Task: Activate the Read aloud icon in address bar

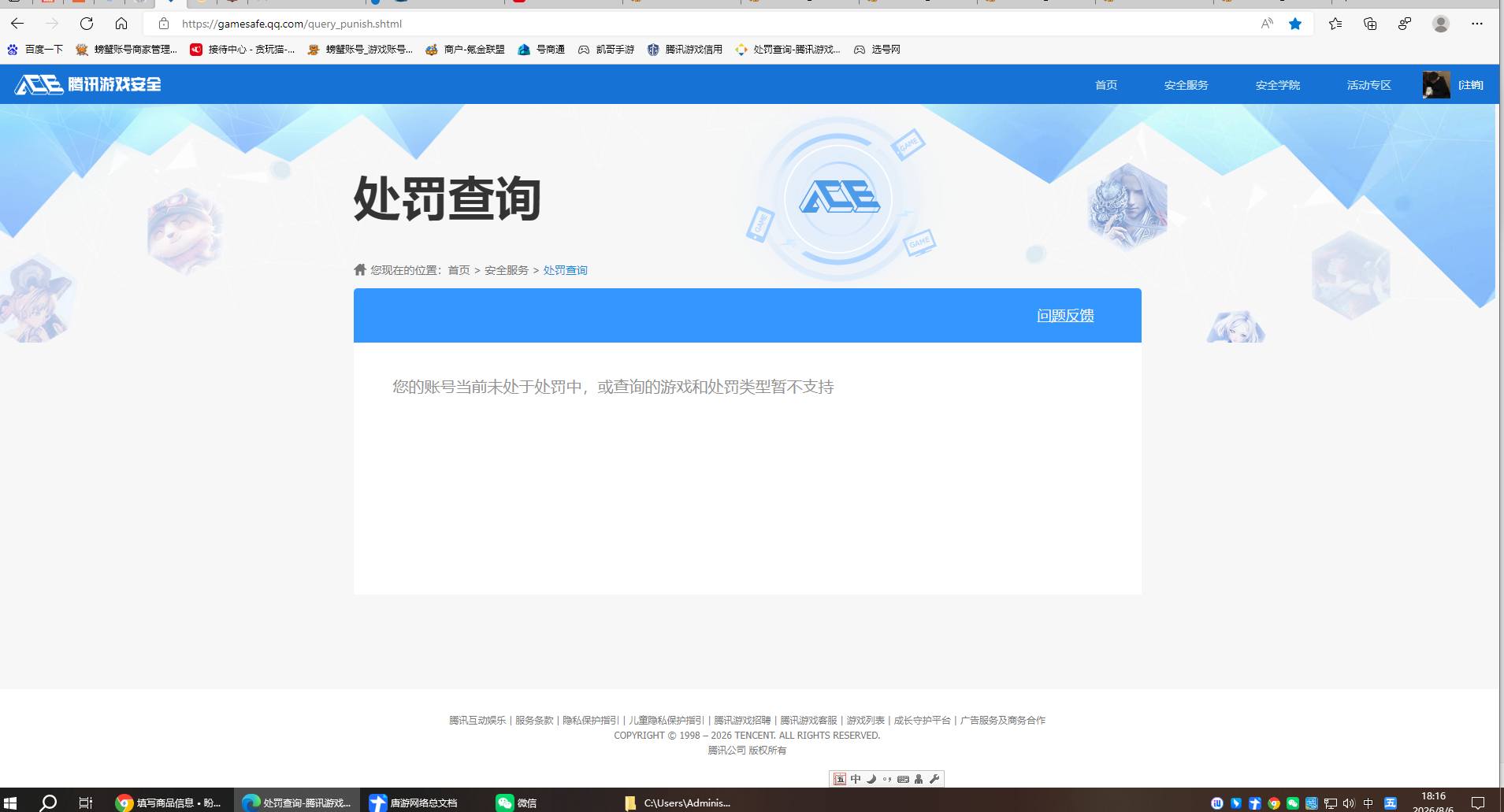Action: [1267, 24]
